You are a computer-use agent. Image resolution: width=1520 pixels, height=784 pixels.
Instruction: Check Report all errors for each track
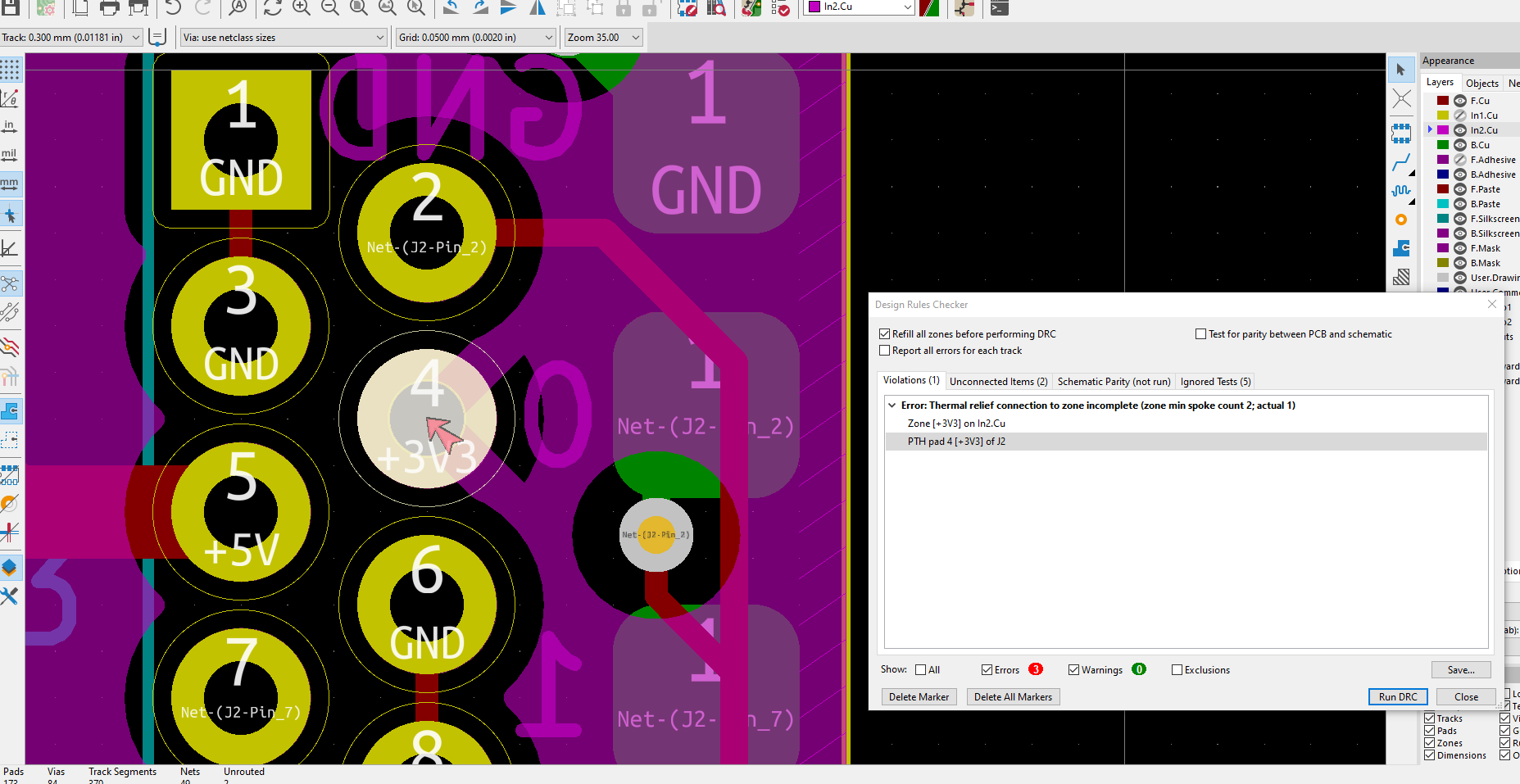coord(885,350)
